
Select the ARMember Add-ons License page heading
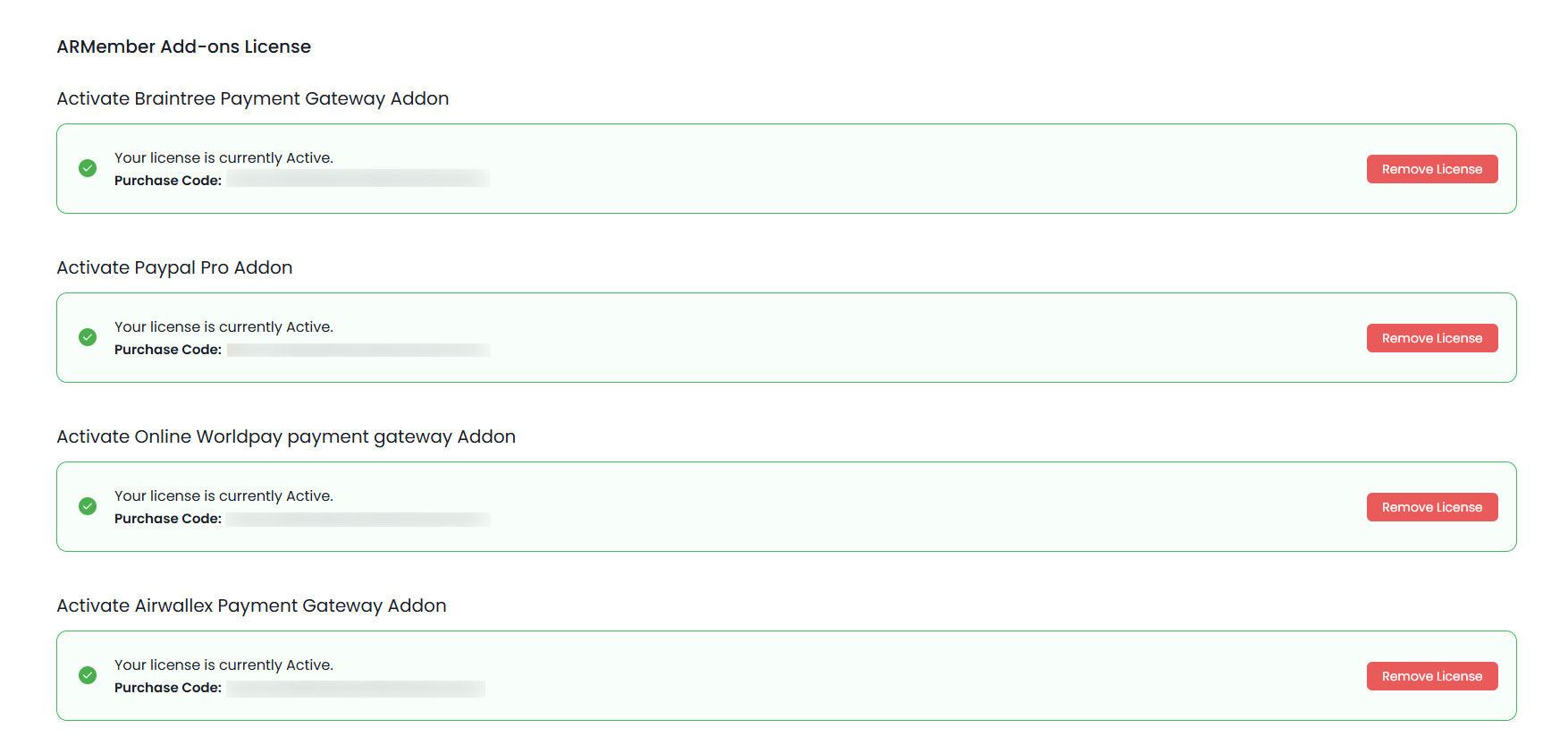183,47
